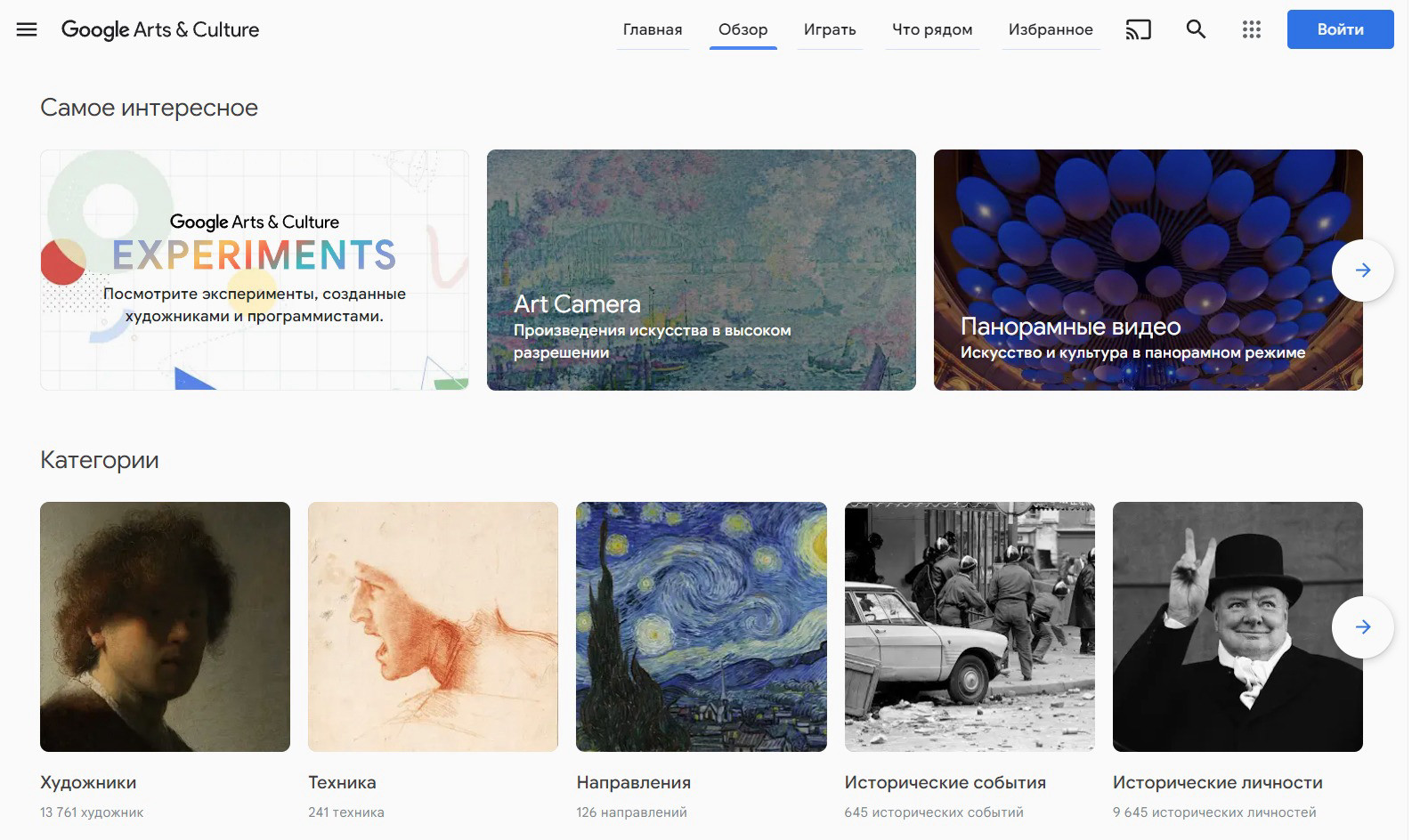1412x840 pixels.
Task: Open search with the magnifier icon
Action: click(1196, 29)
